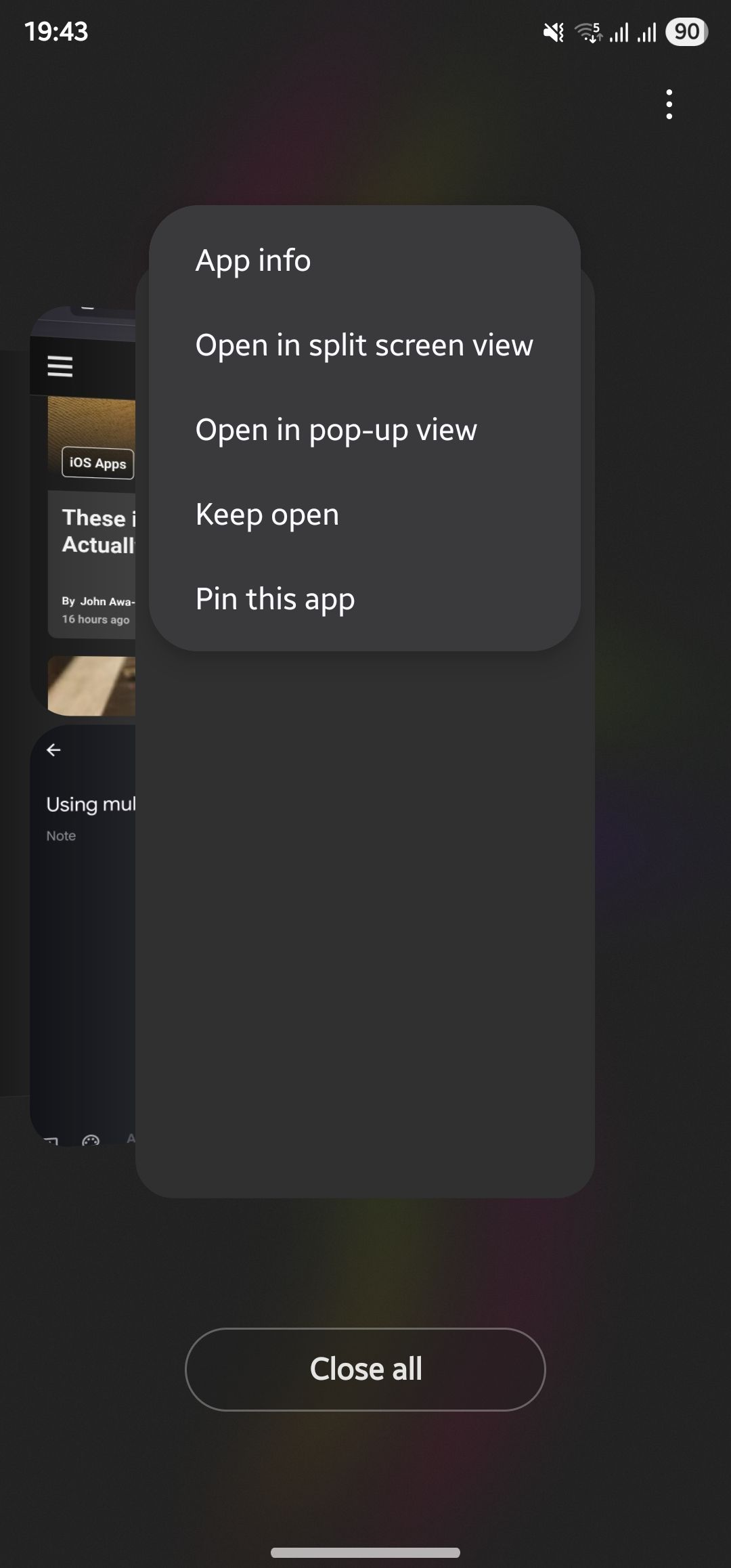731x1568 pixels.
Task: Open the three-dot more options menu
Action: pos(669,104)
